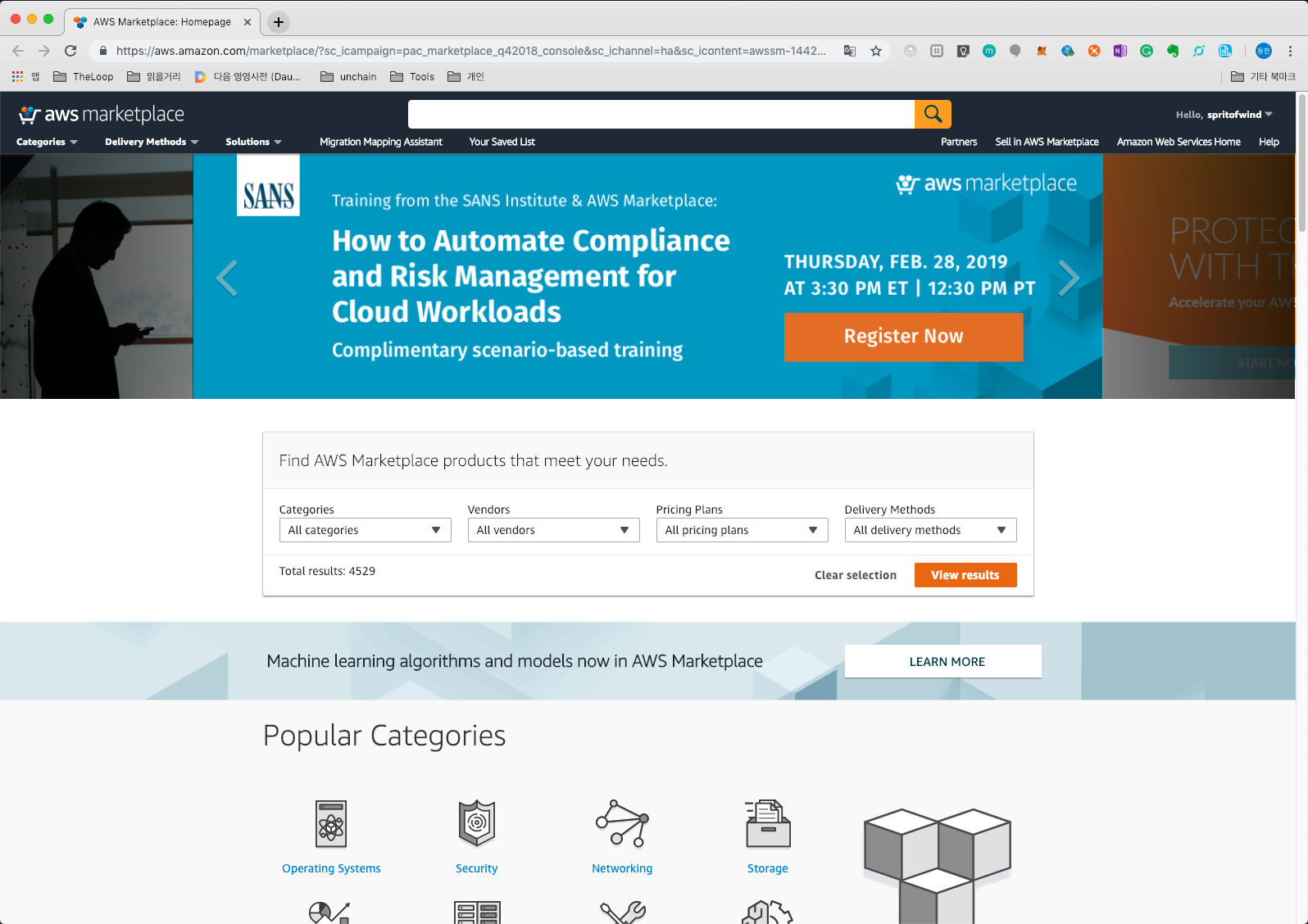Expand the Categories nav menu
This screenshot has width=1308, height=924.
47,142
